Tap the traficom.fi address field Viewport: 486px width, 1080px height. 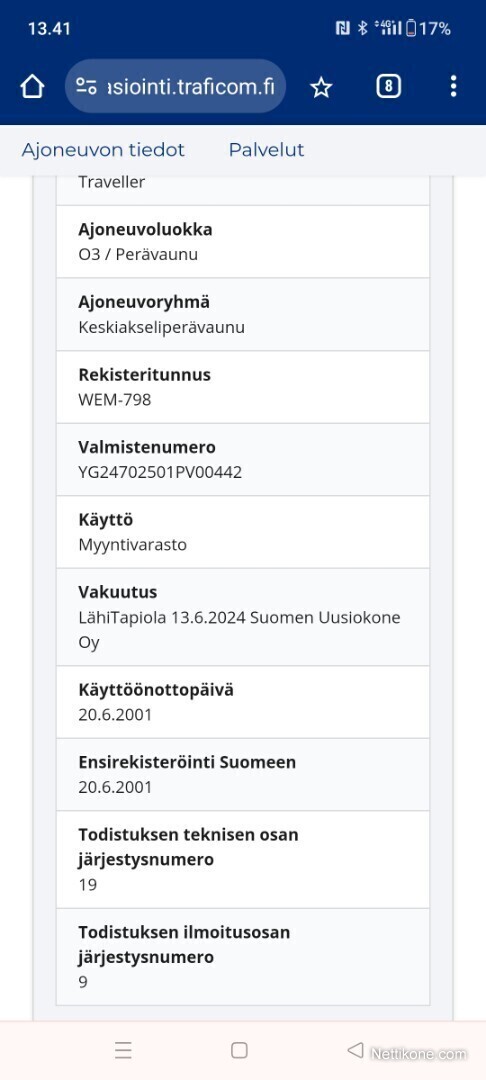tap(175, 87)
